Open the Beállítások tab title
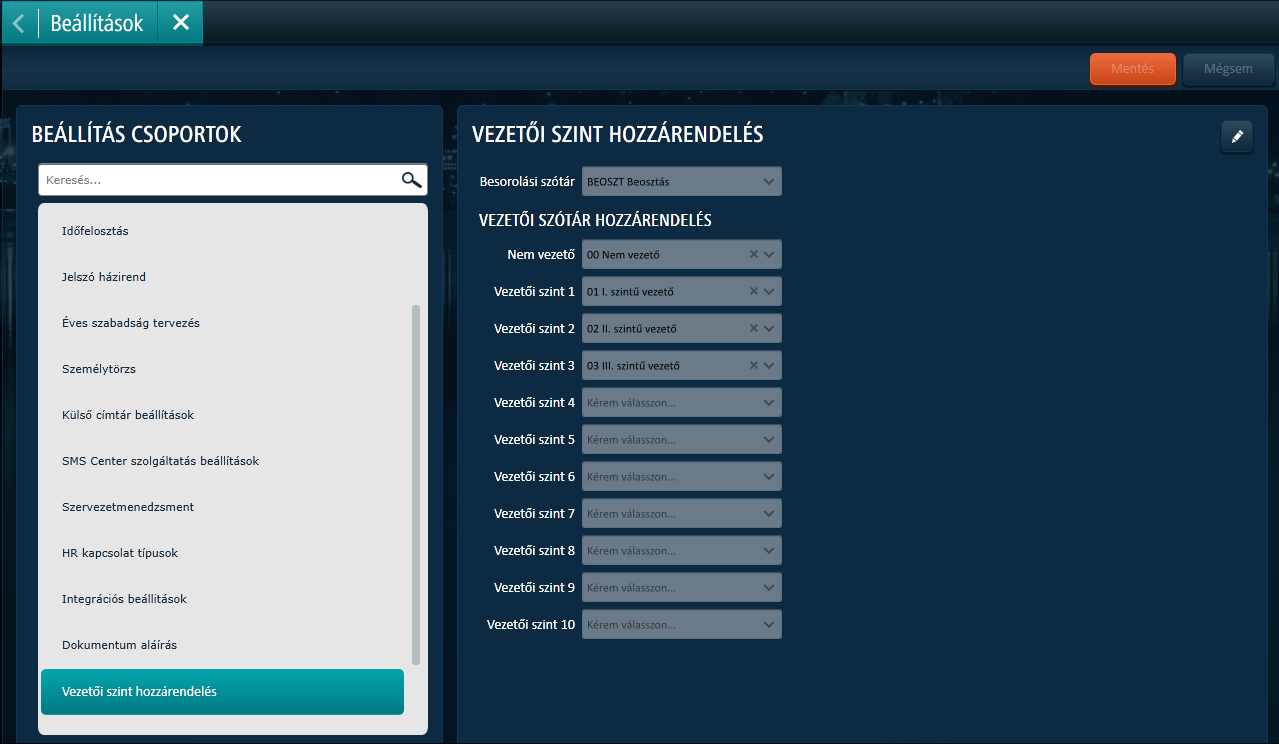 [97, 23]
